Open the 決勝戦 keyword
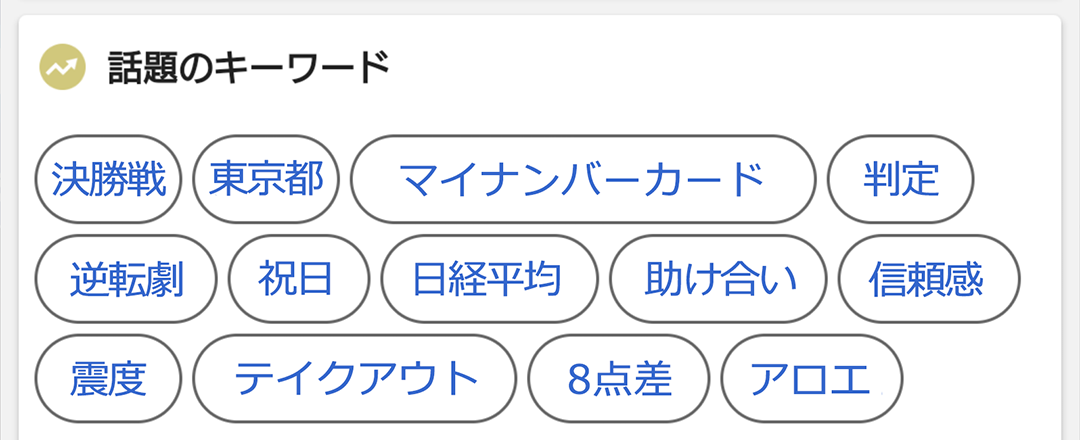1080x440 pixels. point(108,179)
